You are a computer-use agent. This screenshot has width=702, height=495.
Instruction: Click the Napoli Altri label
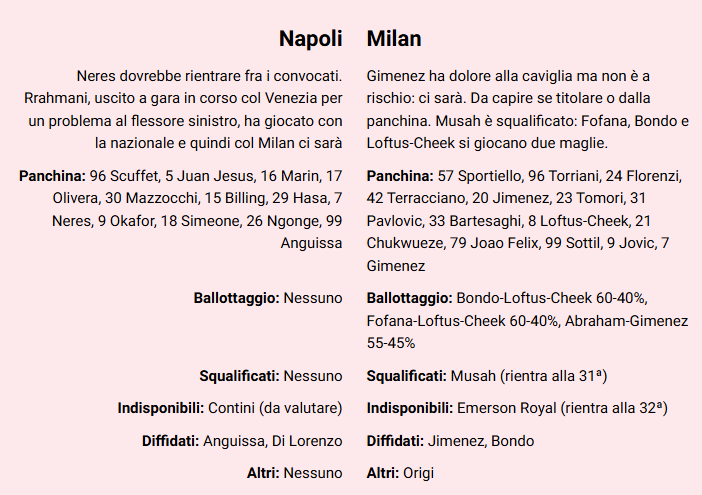coord(263,473)
